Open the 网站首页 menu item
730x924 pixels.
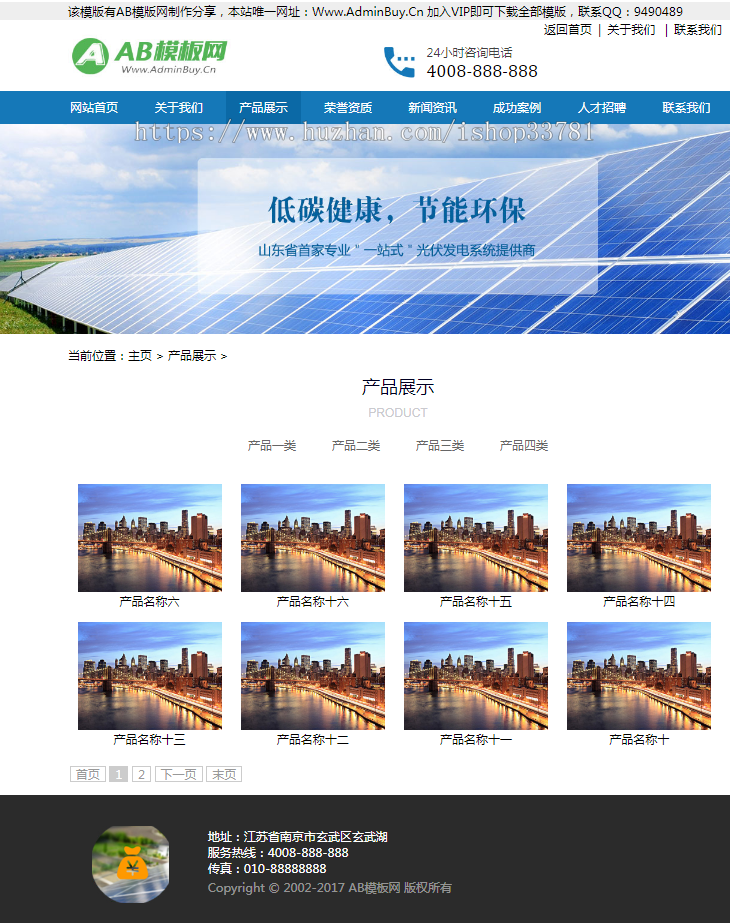coord(94,108)
